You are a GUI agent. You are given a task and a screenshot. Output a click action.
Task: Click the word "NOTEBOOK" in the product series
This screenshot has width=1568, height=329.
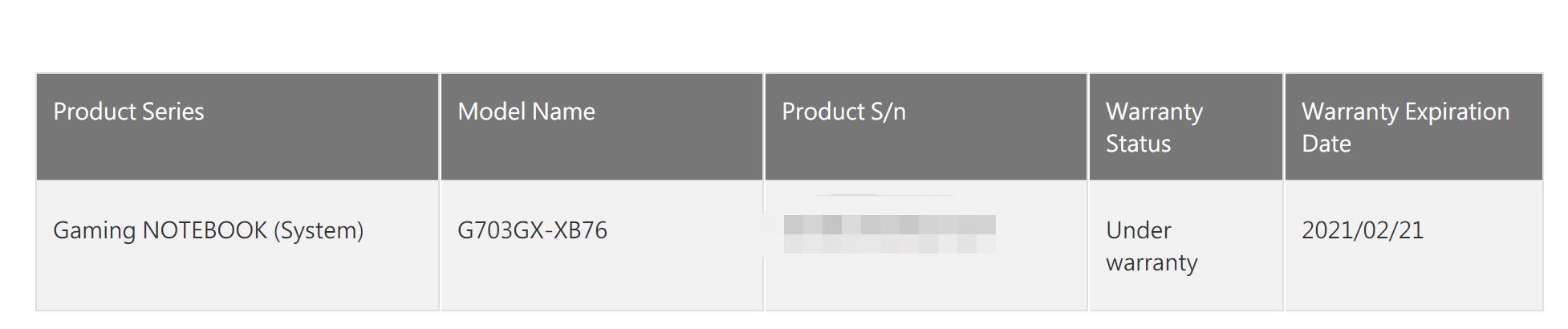pos(205,230)
